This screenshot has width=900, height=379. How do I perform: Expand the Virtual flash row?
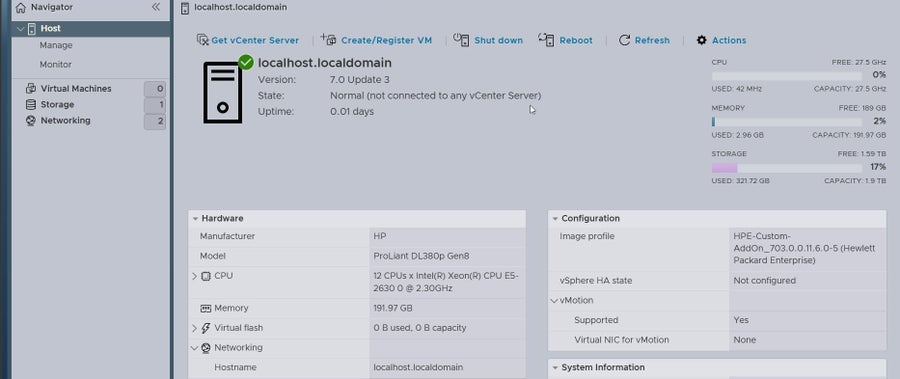click(195, 328)
